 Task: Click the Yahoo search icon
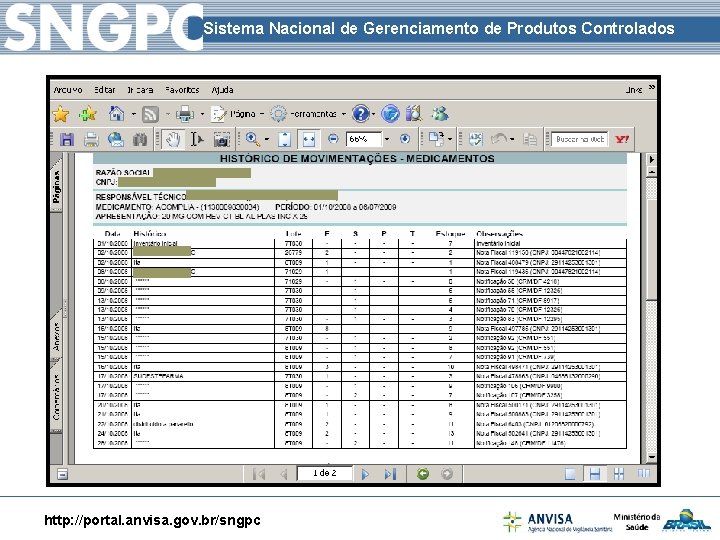click(622, 139)
